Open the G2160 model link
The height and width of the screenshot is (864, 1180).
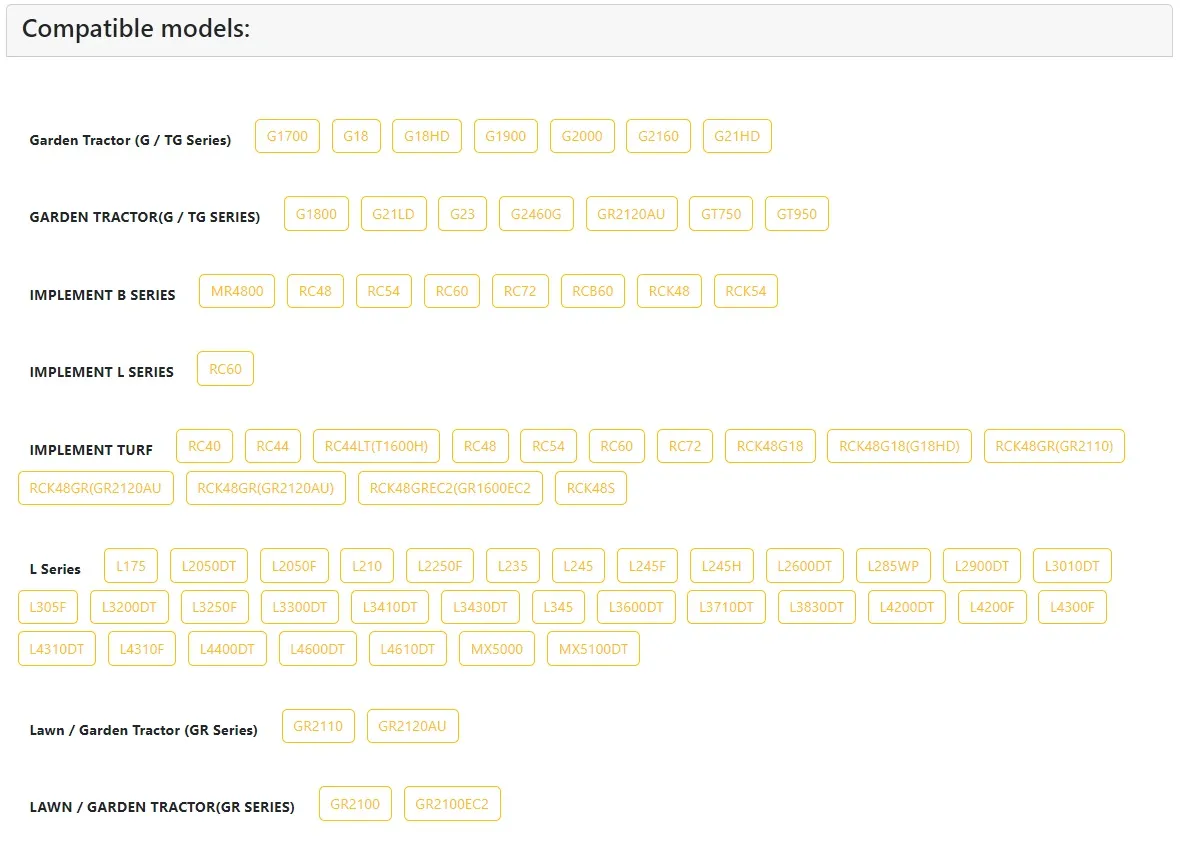pos(658,137)
